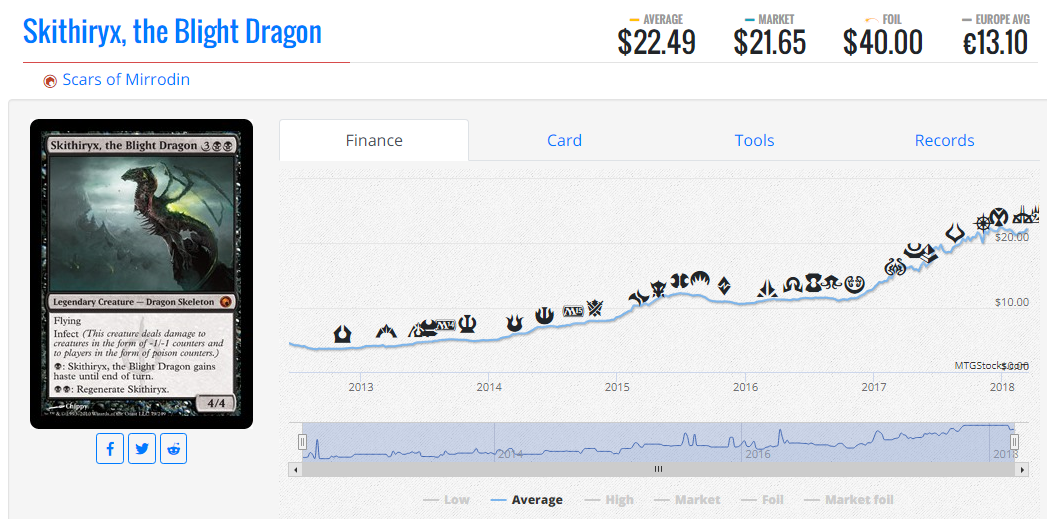Click the $21.65 market price
This screenshot has width=1047, height=519.
[x=769, y=43]
